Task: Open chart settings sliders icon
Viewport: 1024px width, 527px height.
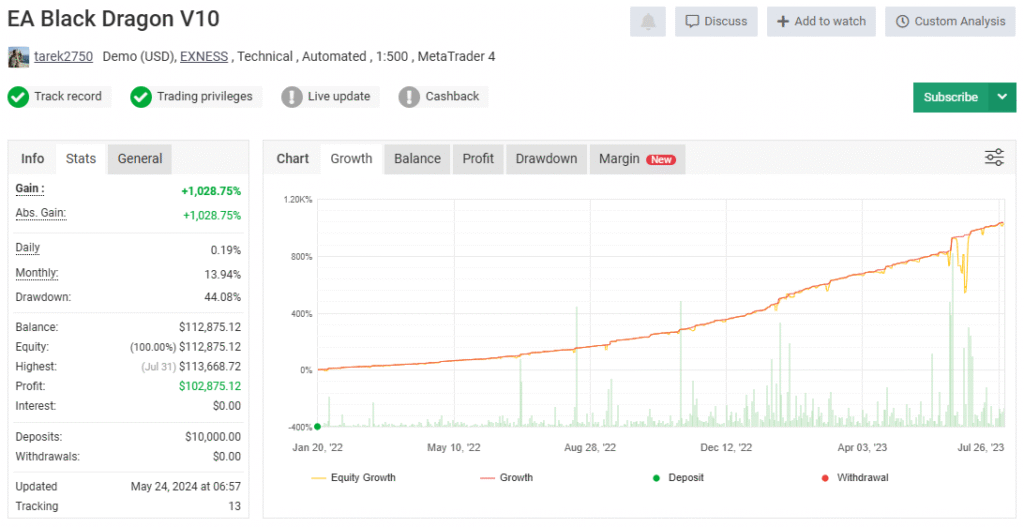Action: [994, 157]
